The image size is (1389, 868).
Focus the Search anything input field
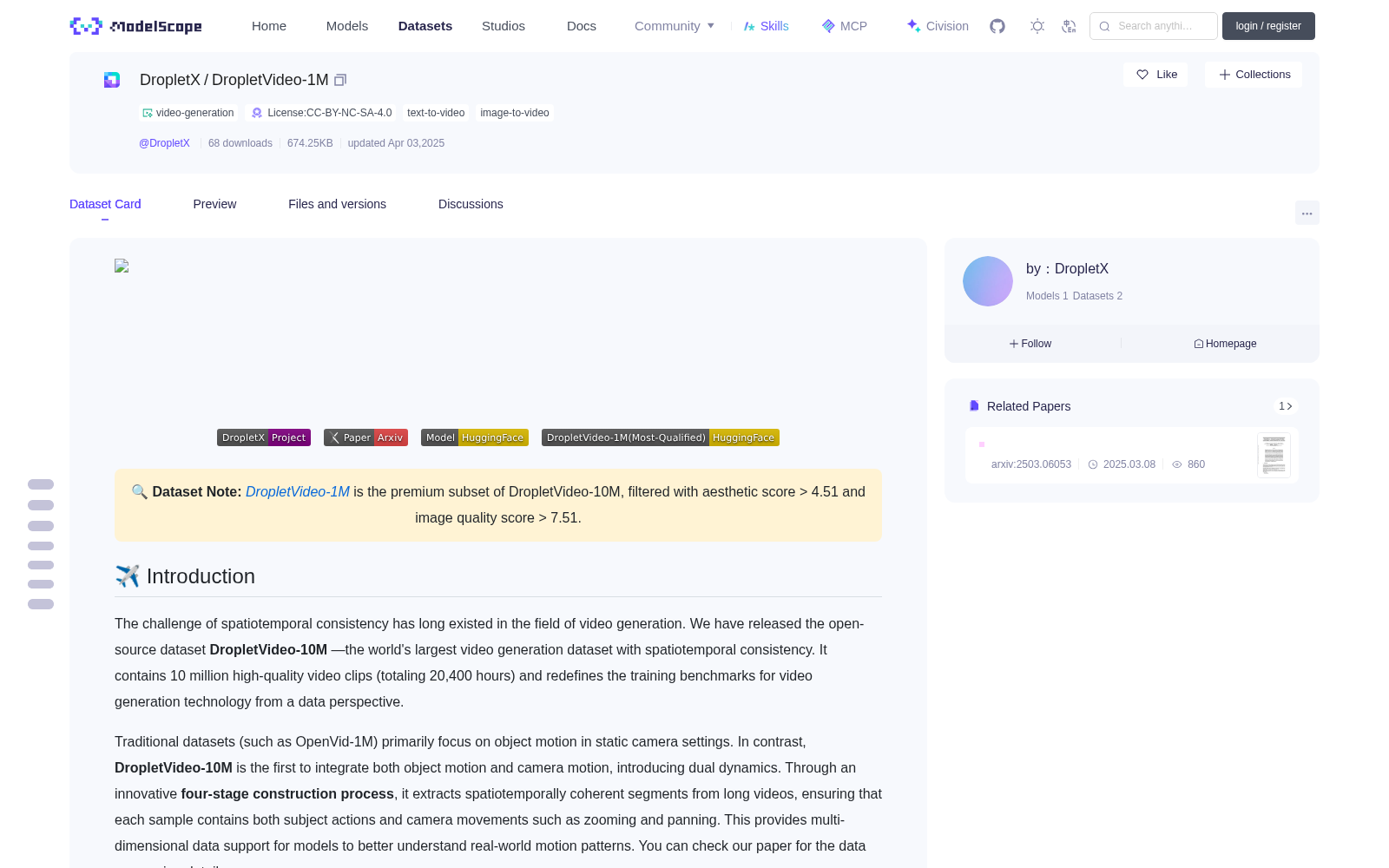(x=1154, y=26)
